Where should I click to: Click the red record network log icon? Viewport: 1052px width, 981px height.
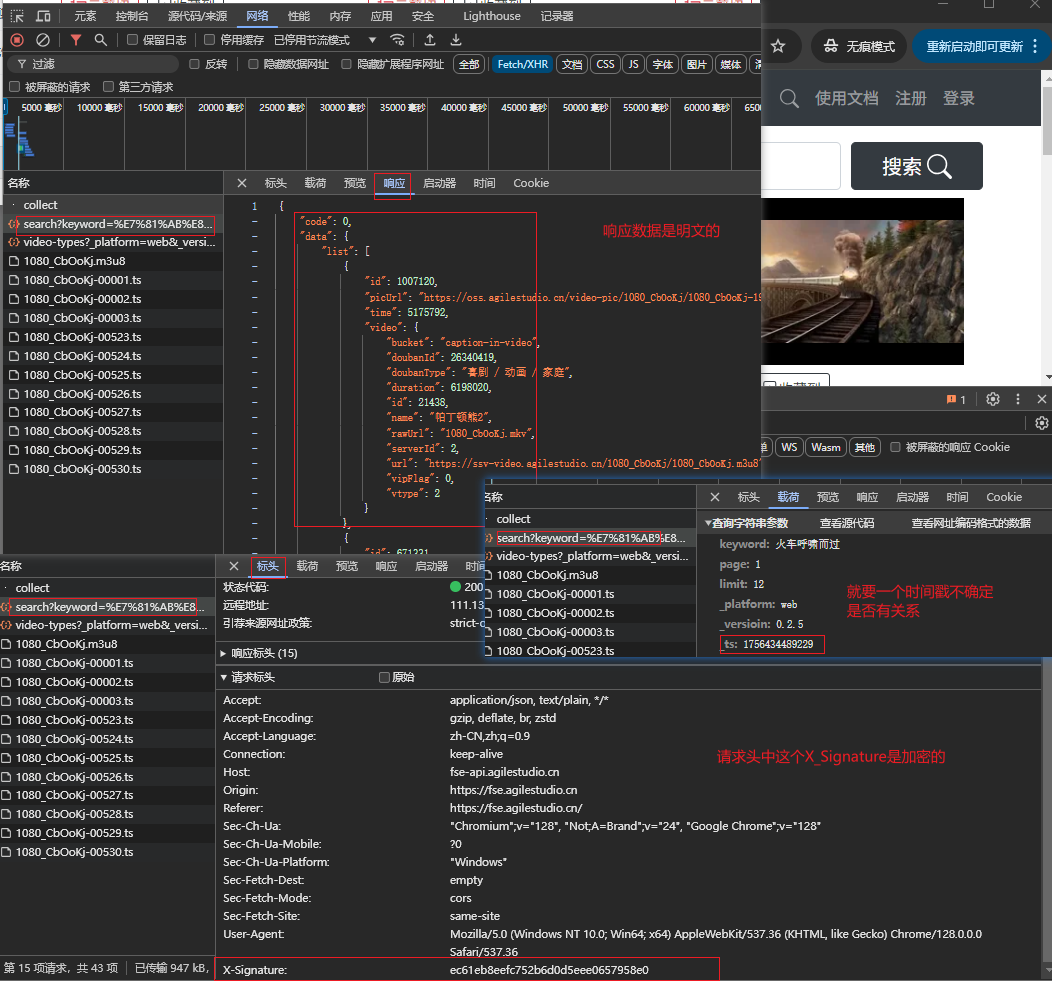(17, 40)
